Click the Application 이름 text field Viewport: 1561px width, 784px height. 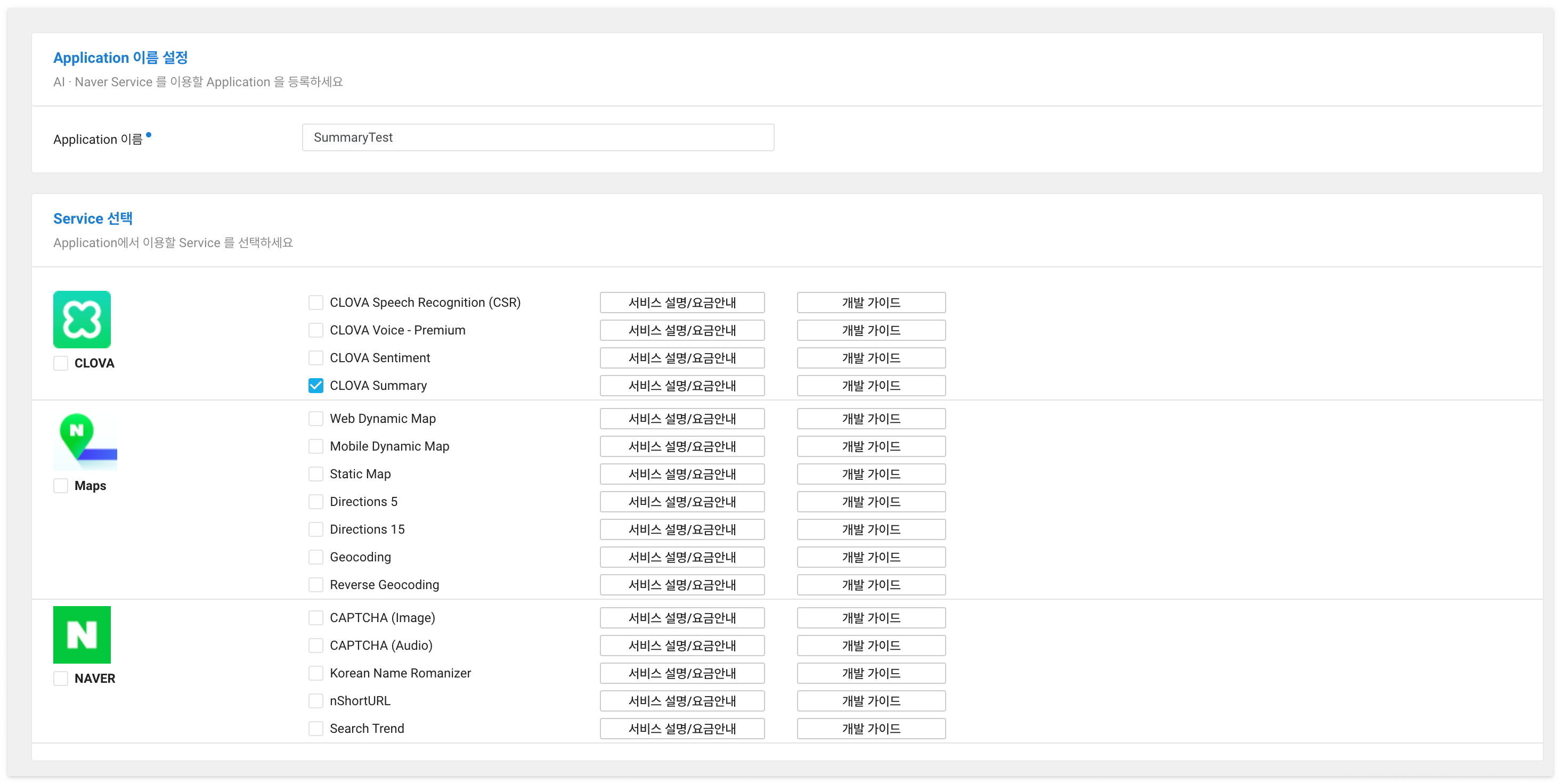538,137
